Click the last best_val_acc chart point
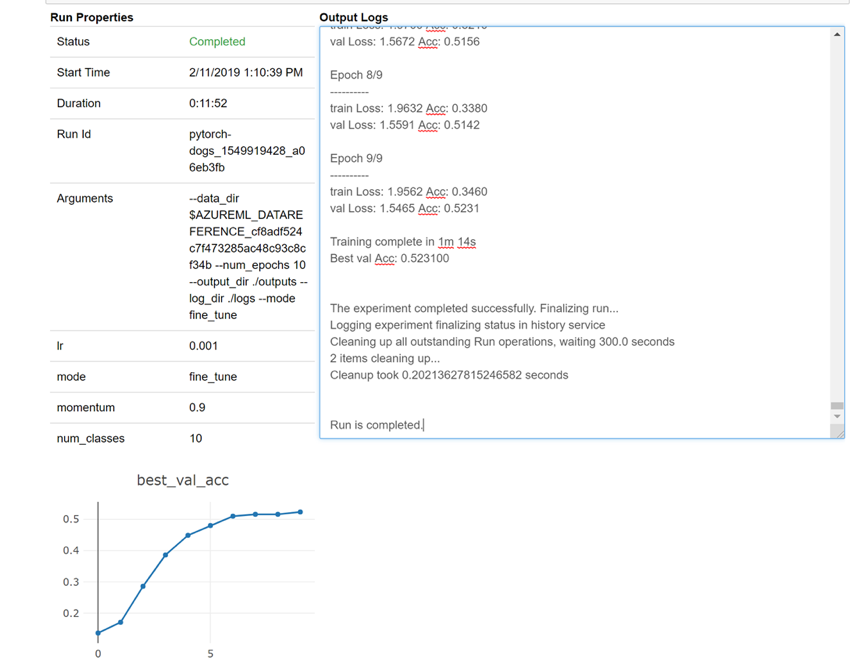The width and height of the screenshot is (862, 666). 300,512
